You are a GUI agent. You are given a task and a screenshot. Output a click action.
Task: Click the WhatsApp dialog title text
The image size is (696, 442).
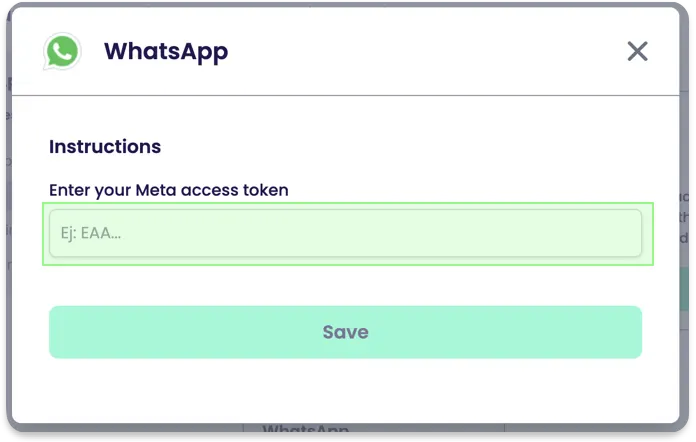point(166,51)
